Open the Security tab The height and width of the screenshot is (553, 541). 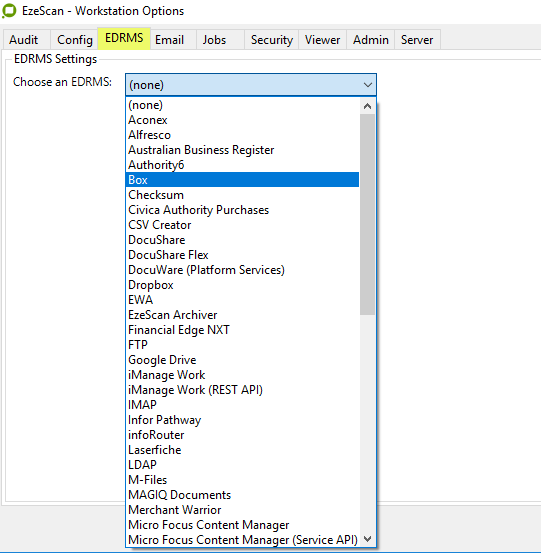[x=272, y=40]
